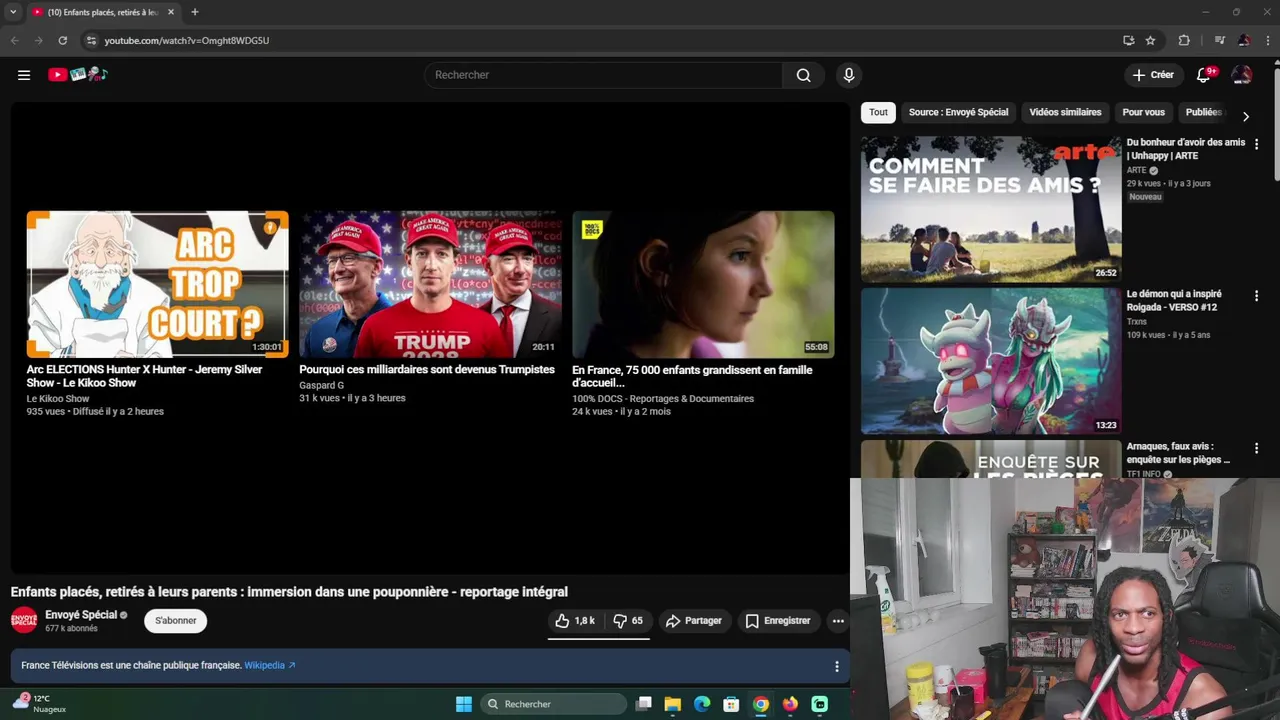Open more actions menu beside Enregistrer
This screenshot has height=720, width=1280.
click(x=838, y=621)
